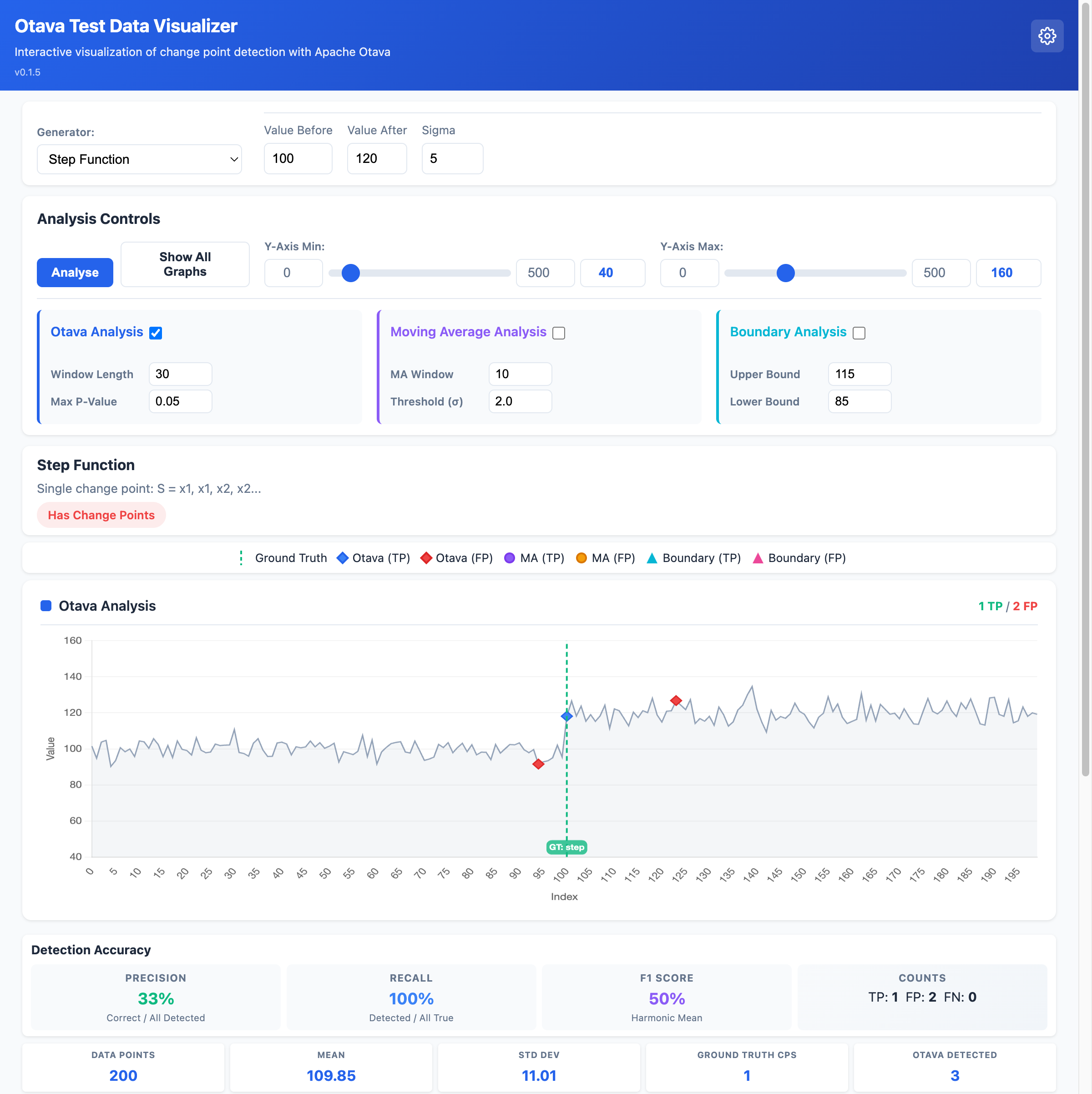The height and width of the screenshot is (1094, 1092).
Task: Click the Y-Axis Min upper limit 500 field
Action: tap(545, 273)
